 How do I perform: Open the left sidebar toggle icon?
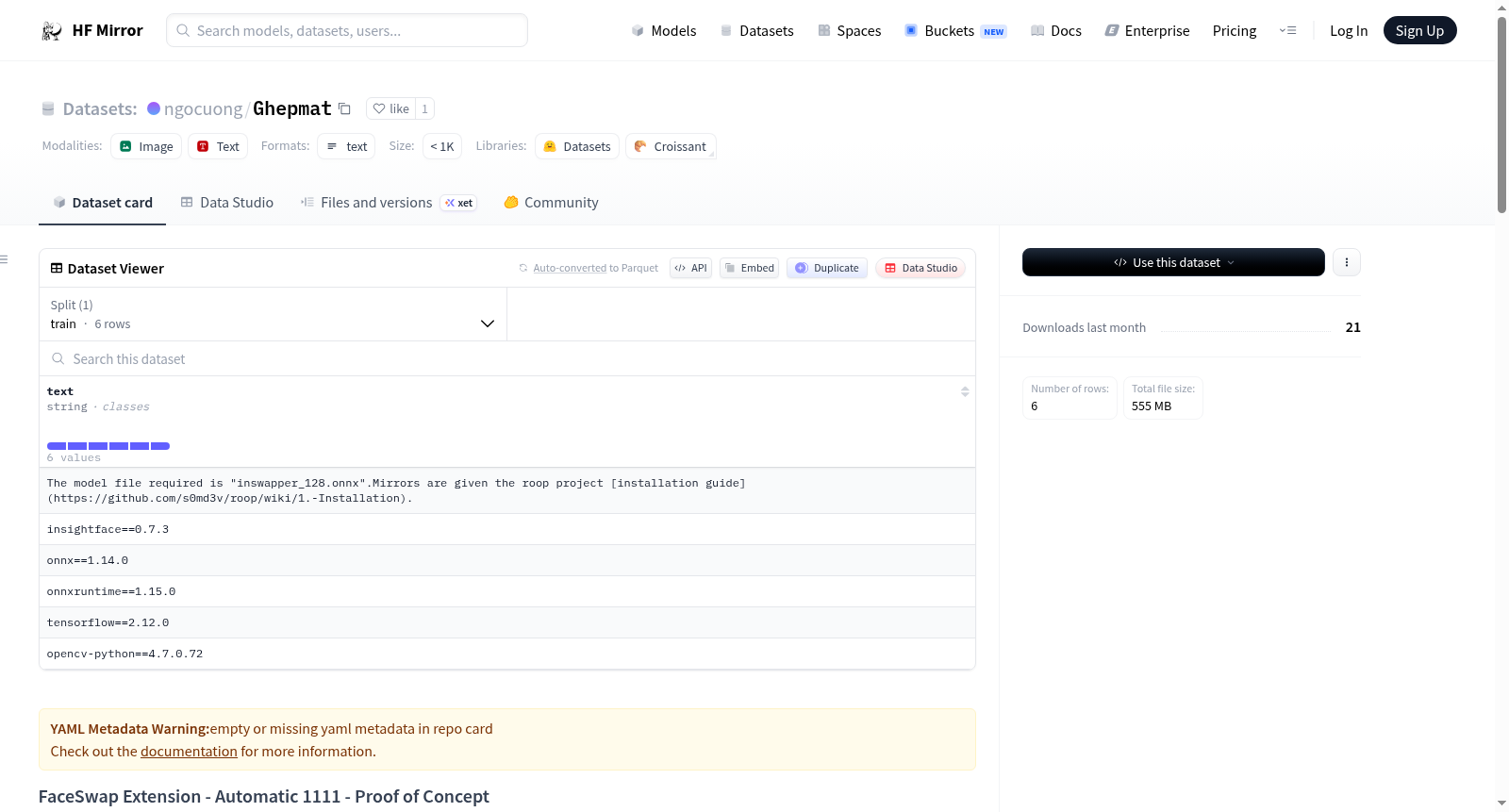click(x=5, y=259)
